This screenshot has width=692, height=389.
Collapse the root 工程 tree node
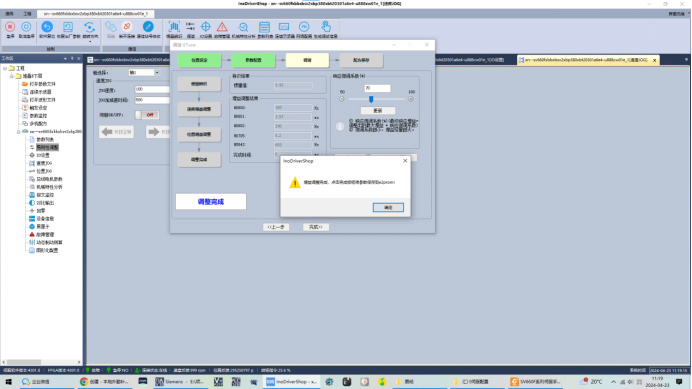[5, 68]
